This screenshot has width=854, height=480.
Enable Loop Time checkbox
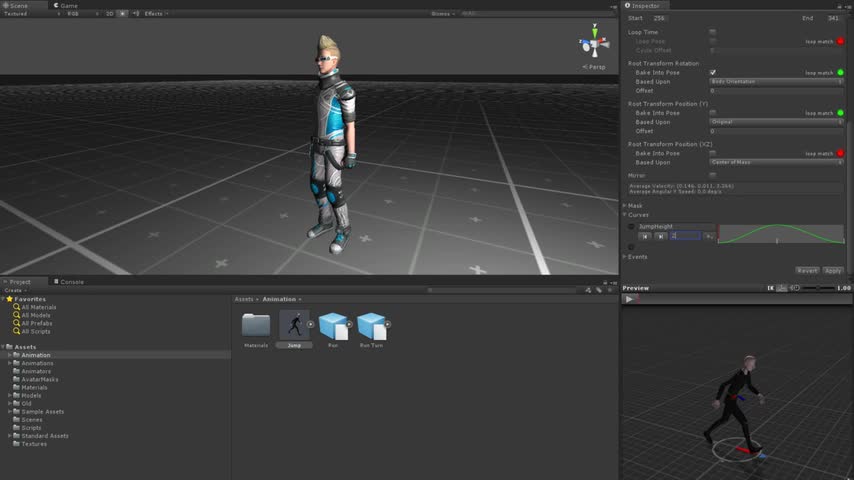pos(712,32)
